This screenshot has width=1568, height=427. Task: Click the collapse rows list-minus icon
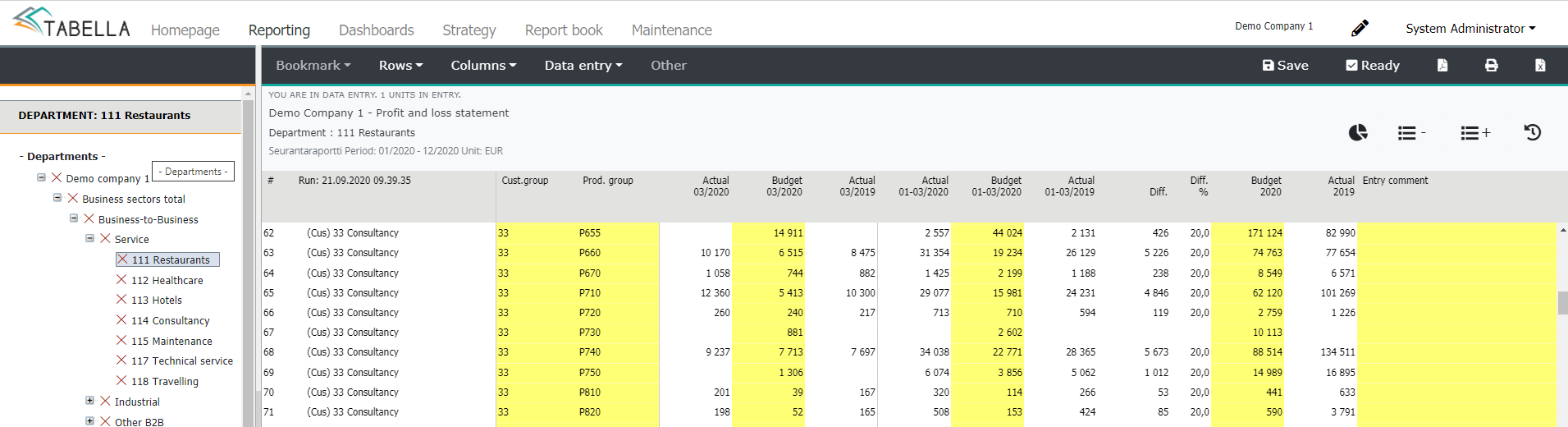pos(1411,132)
